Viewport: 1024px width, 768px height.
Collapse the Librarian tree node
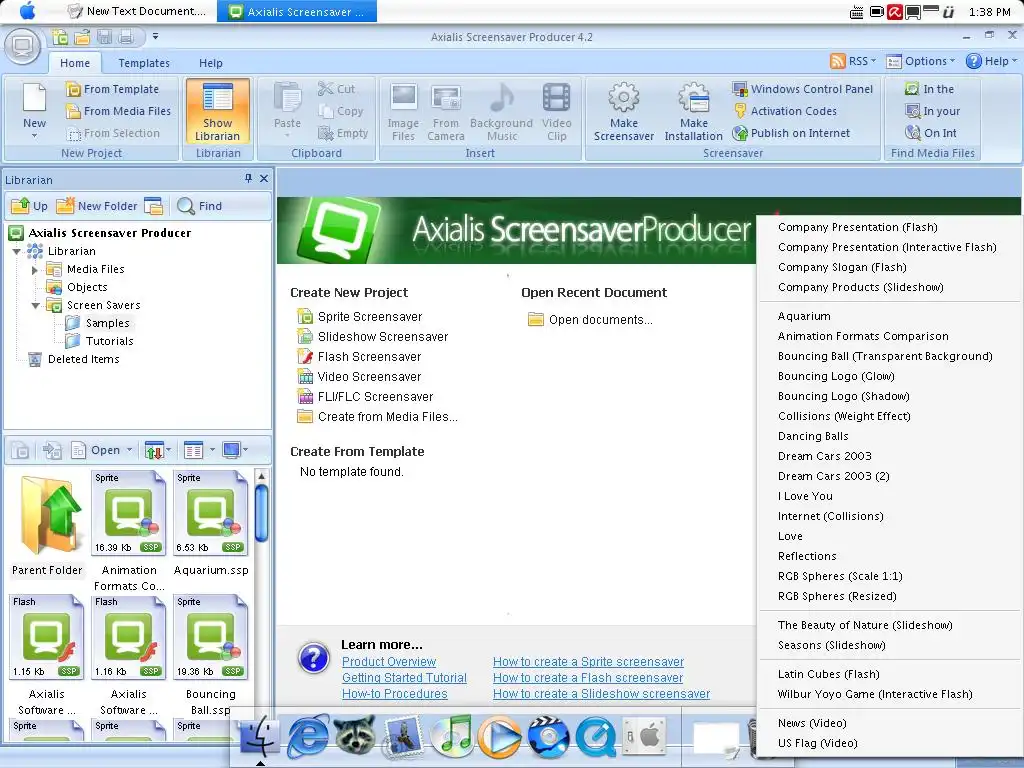[x=17, y=251]
